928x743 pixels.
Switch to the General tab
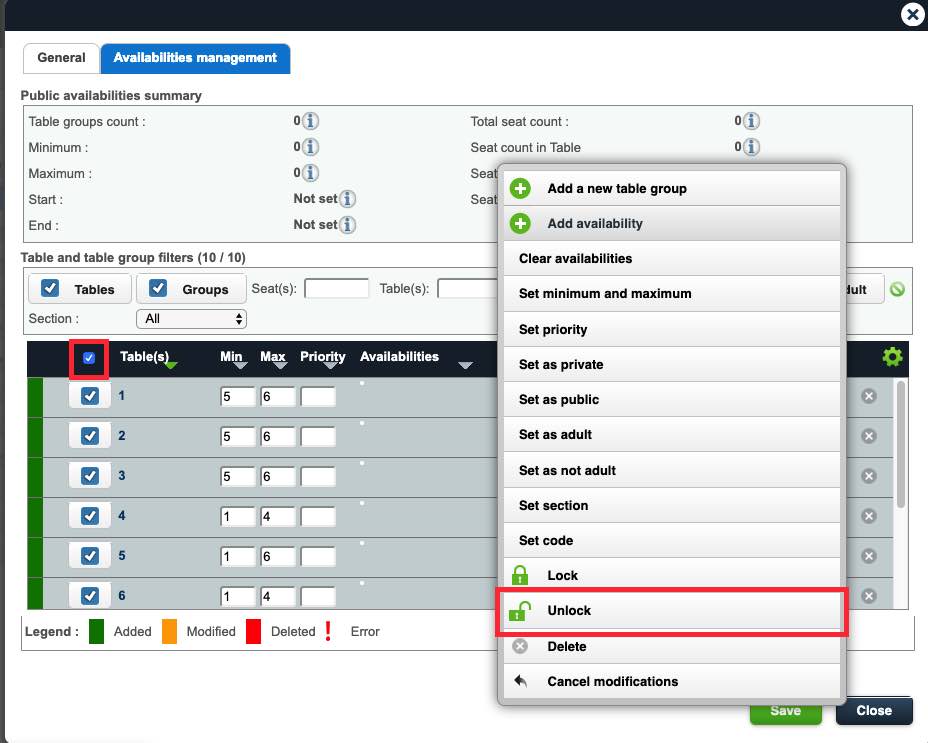tap(60, 58)
